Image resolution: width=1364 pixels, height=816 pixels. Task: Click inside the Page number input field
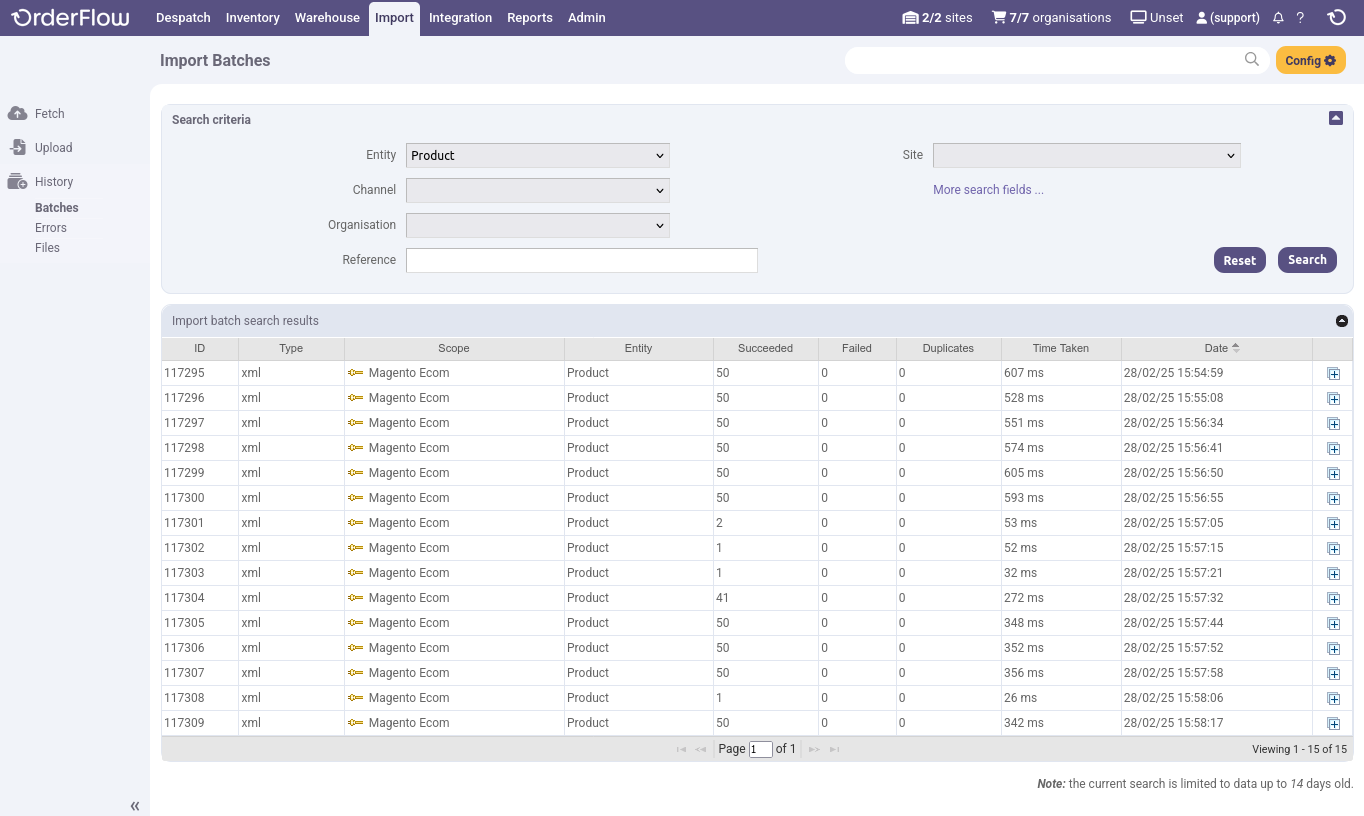tap(760, 748)
